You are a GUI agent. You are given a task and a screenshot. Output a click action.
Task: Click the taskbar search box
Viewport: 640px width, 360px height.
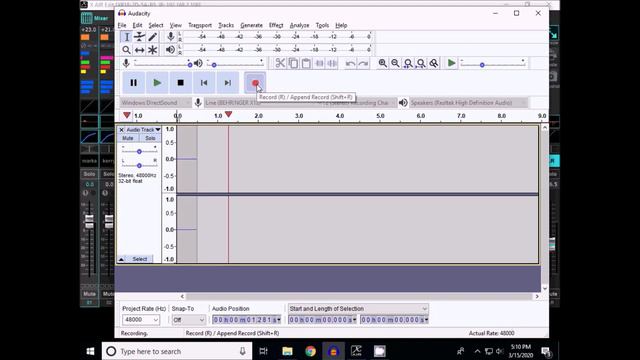coord(177,351)
